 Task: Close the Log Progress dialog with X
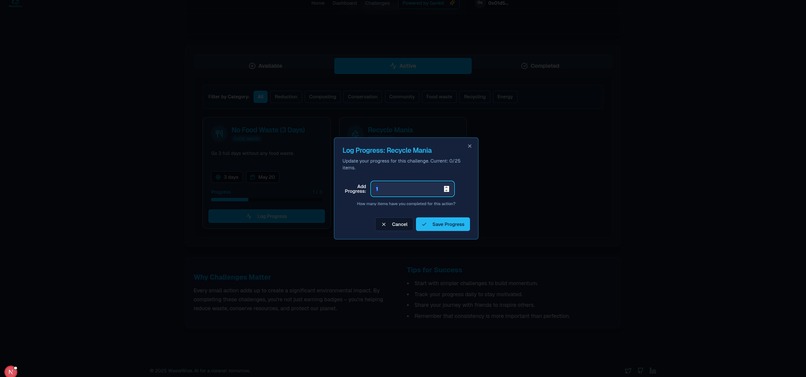(469, 146)
